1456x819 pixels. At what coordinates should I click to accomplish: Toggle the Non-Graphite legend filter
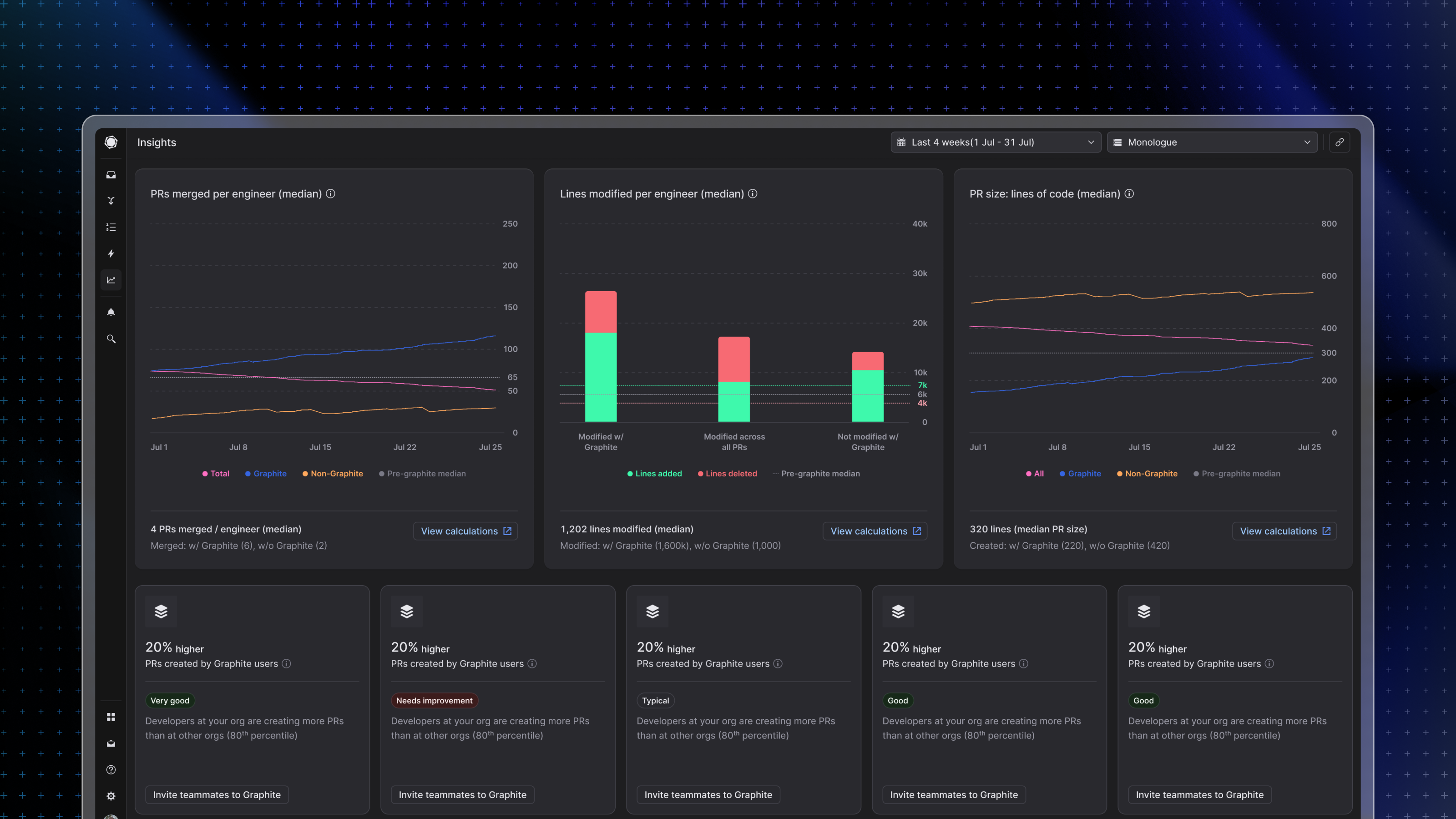(x=336, y=473)
